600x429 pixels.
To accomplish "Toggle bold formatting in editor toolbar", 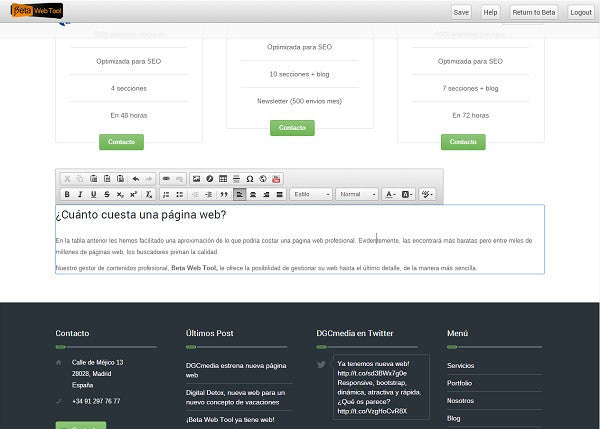I will [67, 194].
